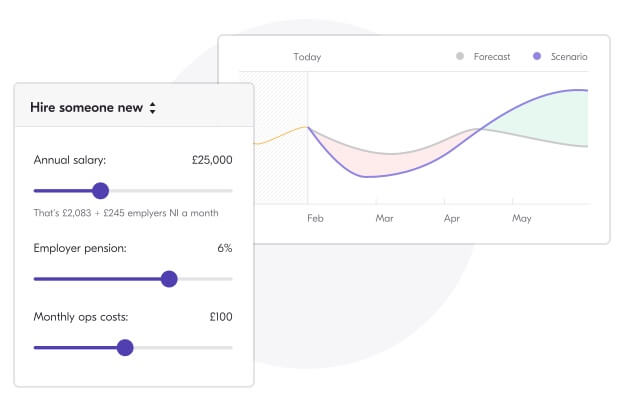
Task: Click the up-down arrows beside Hire someone new
Action: (x=153, y=108)
